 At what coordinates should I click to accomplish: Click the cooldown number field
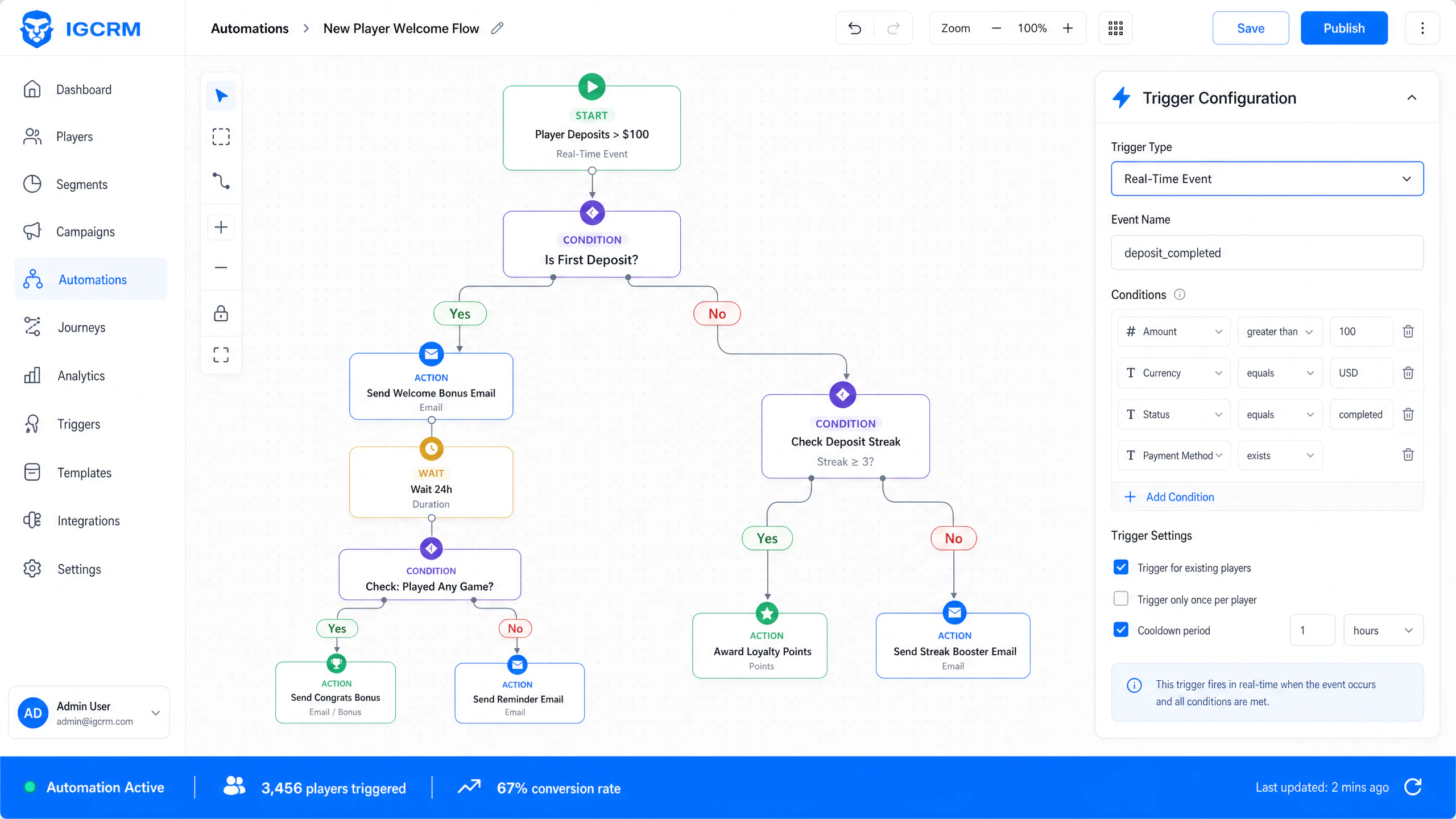tap(1313, 630)
